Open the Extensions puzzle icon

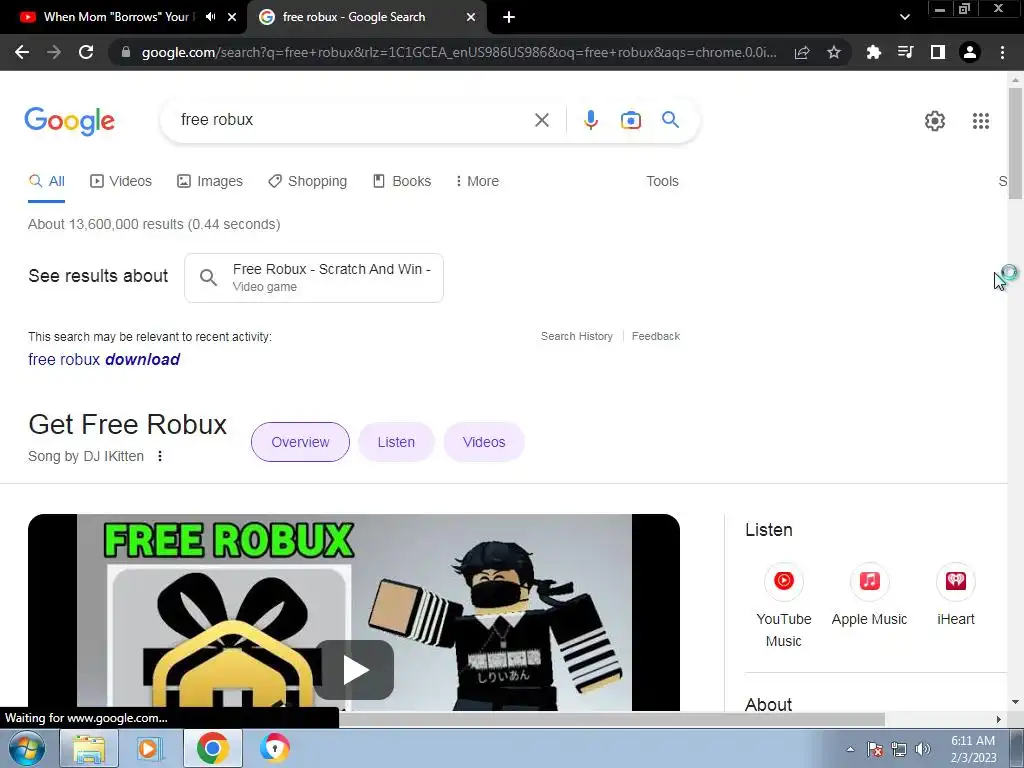[x=873, y=52]
